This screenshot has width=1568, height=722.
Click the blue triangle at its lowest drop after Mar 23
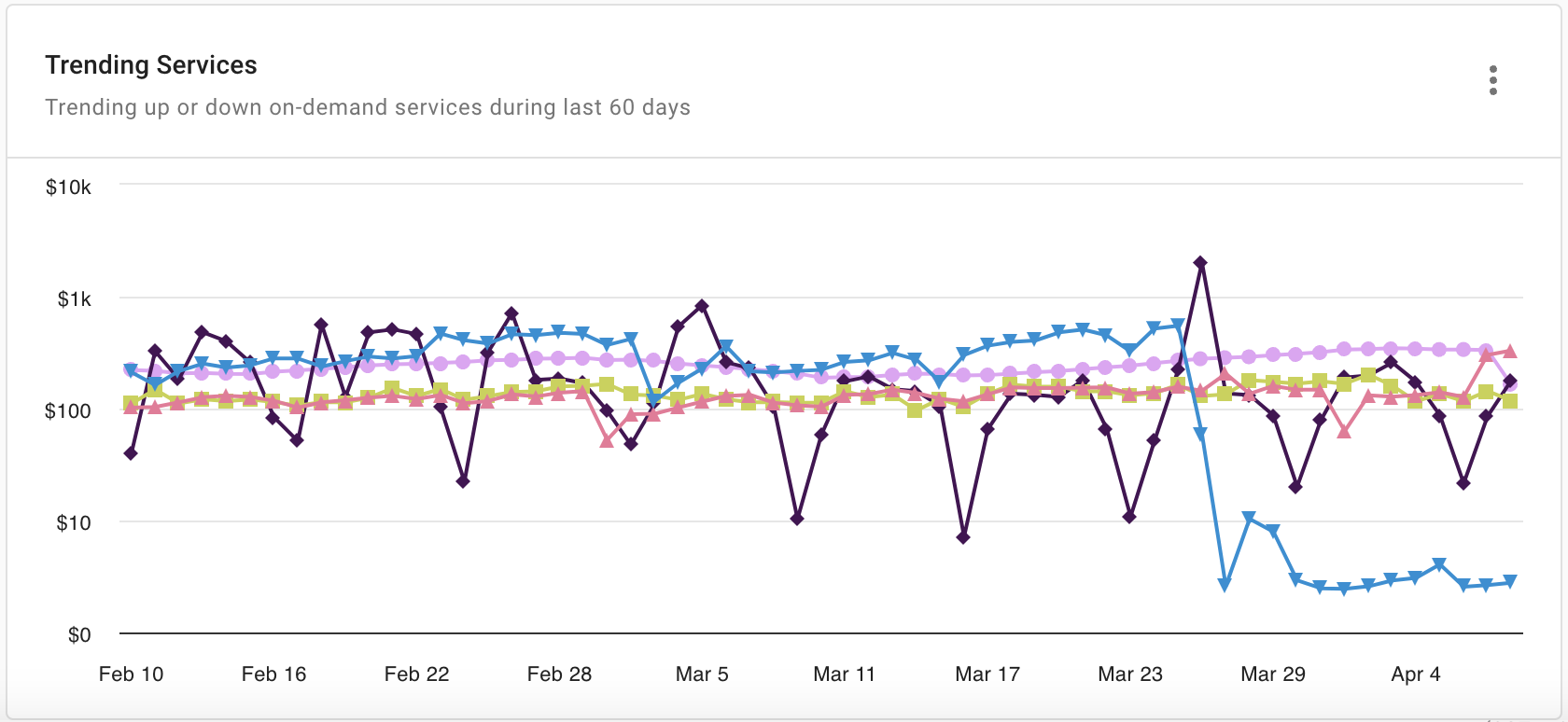point(1225,586)
